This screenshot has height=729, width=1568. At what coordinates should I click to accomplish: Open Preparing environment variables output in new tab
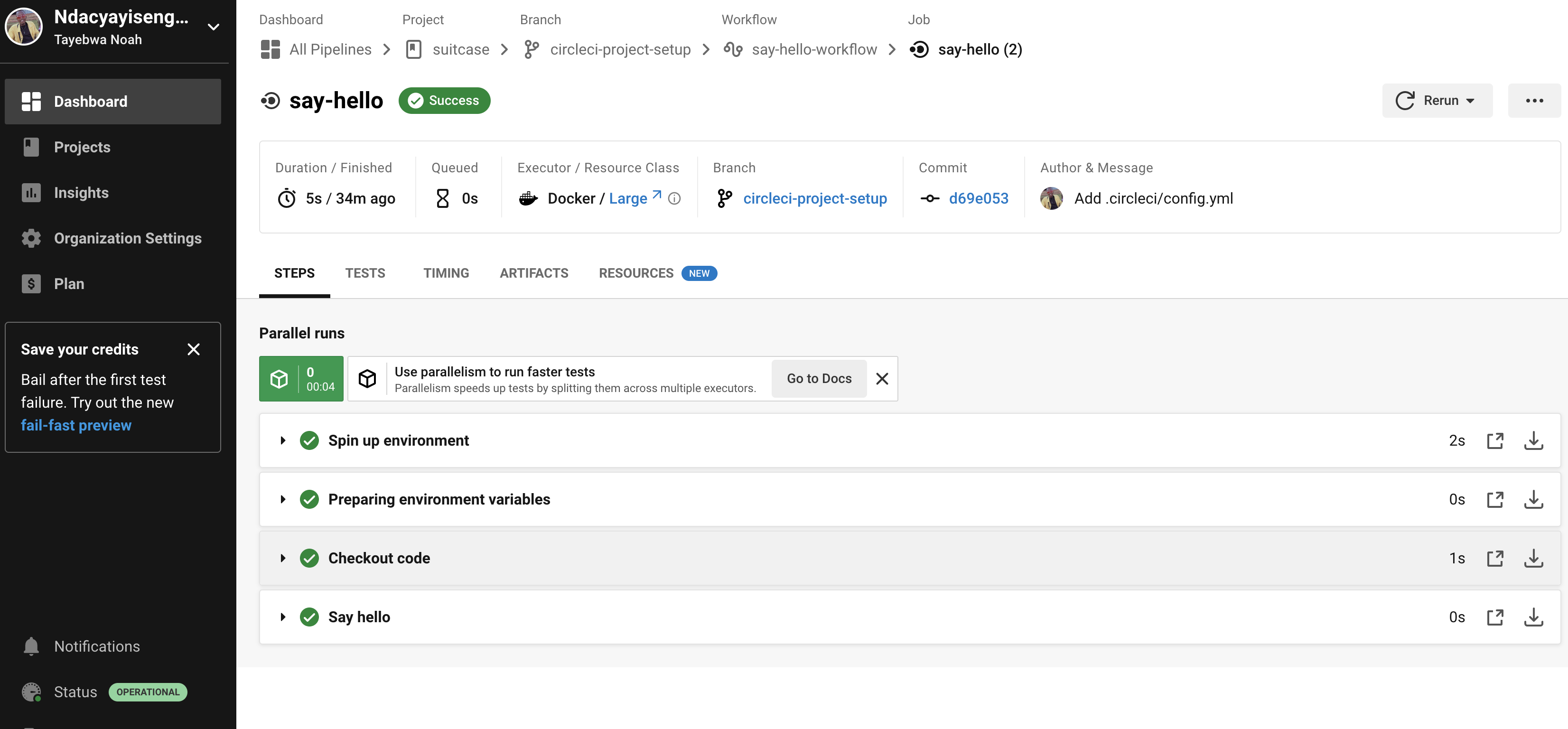coord(1495,500)
